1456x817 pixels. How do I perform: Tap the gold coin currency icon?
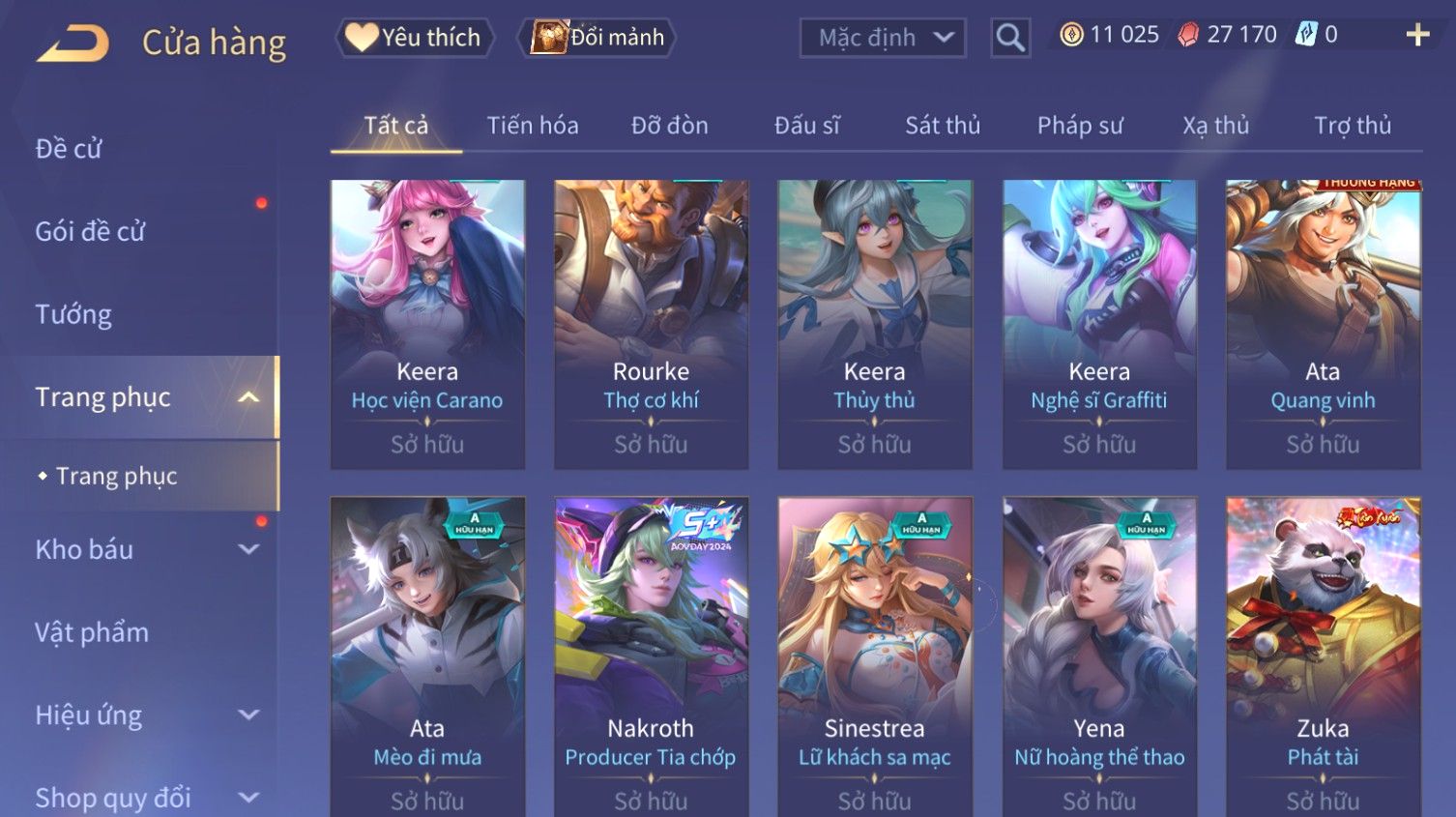pyautogui.click(x=1071, y=35)
